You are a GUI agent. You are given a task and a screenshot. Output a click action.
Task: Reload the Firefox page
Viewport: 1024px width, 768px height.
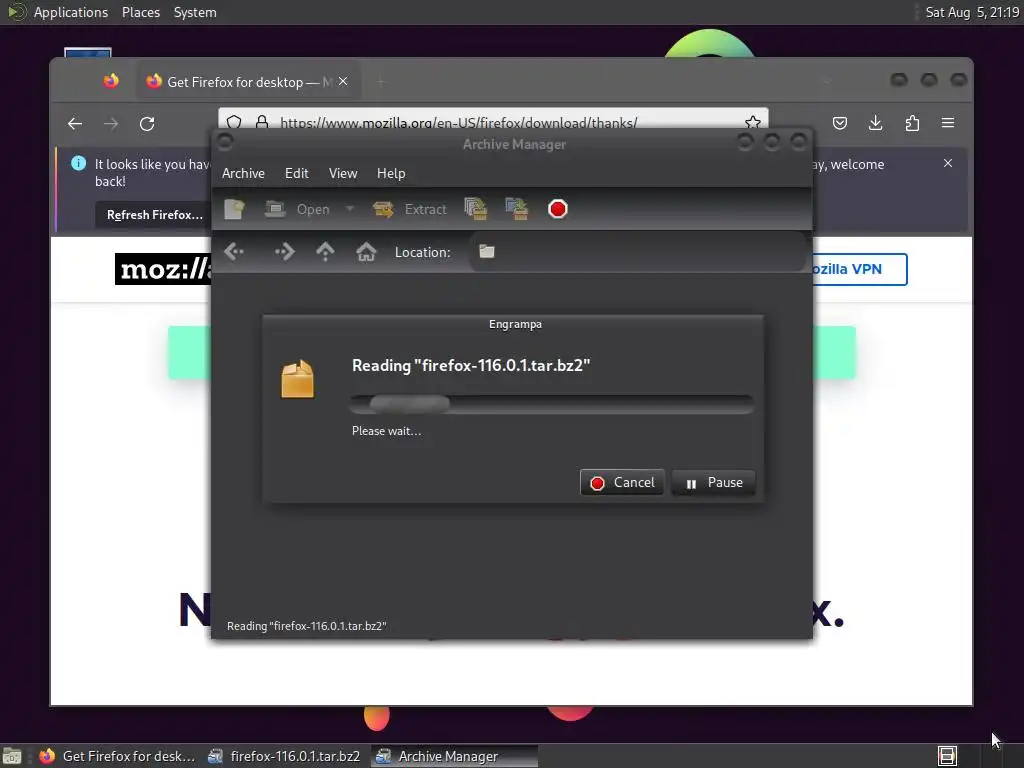click(148, 123)
